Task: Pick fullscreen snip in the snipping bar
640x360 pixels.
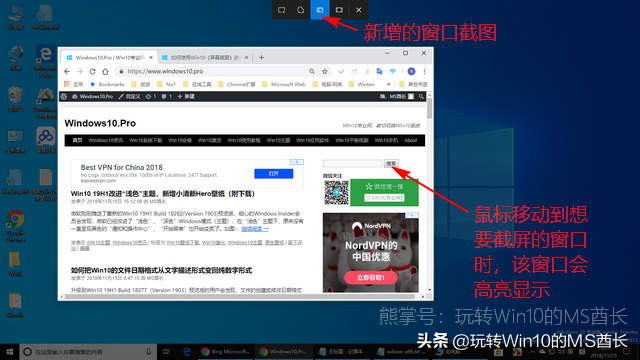Action: (339, 10)
